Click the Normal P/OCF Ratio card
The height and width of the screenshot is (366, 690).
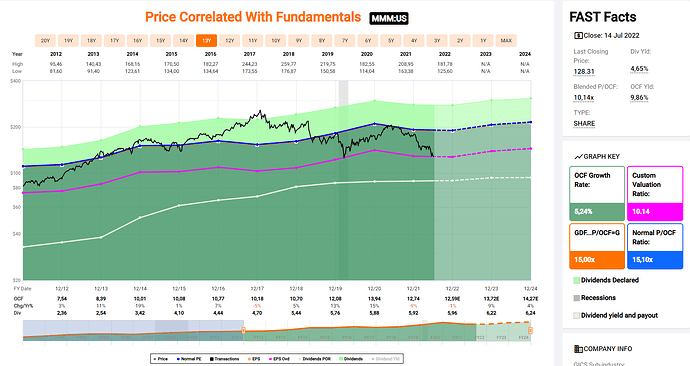pyautogui.click(x=655, y=246)
